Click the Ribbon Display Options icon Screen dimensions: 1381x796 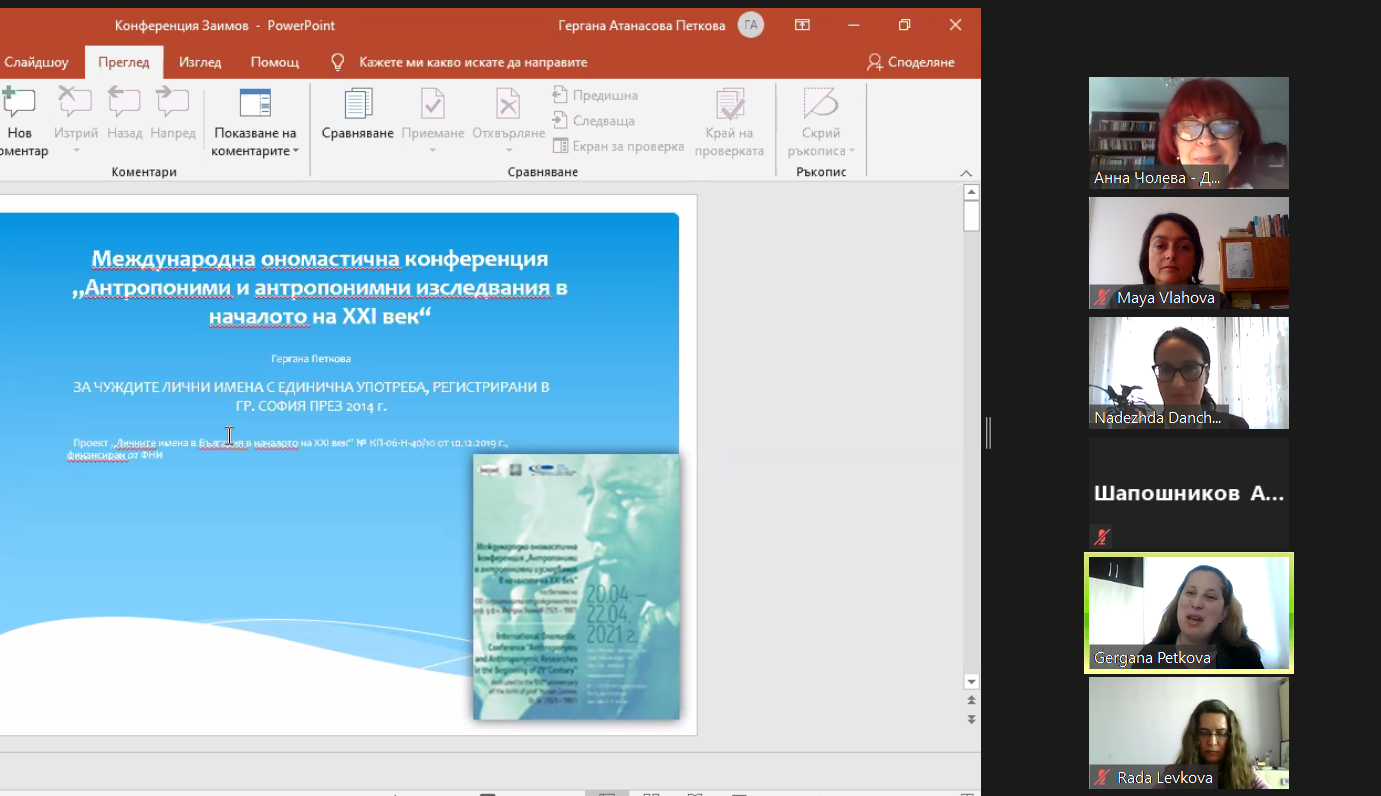point(802,25)
